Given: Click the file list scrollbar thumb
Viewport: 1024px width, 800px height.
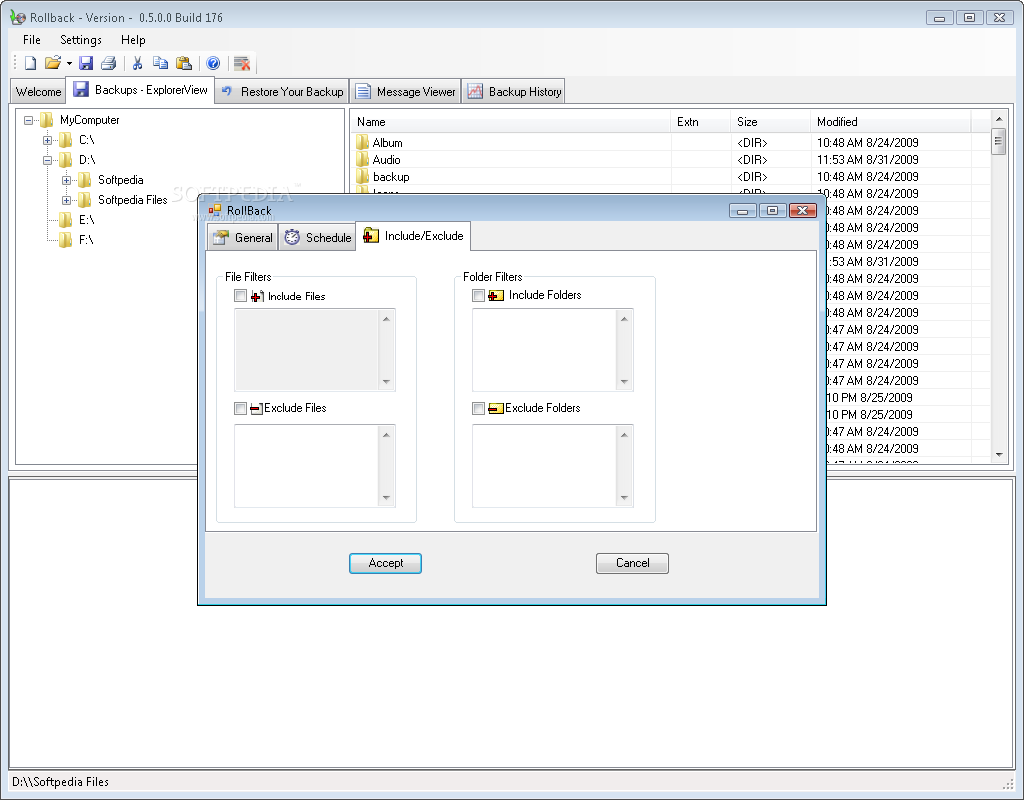Looking at the screenshot, I should pyautogui.click(x=999, y=141).
